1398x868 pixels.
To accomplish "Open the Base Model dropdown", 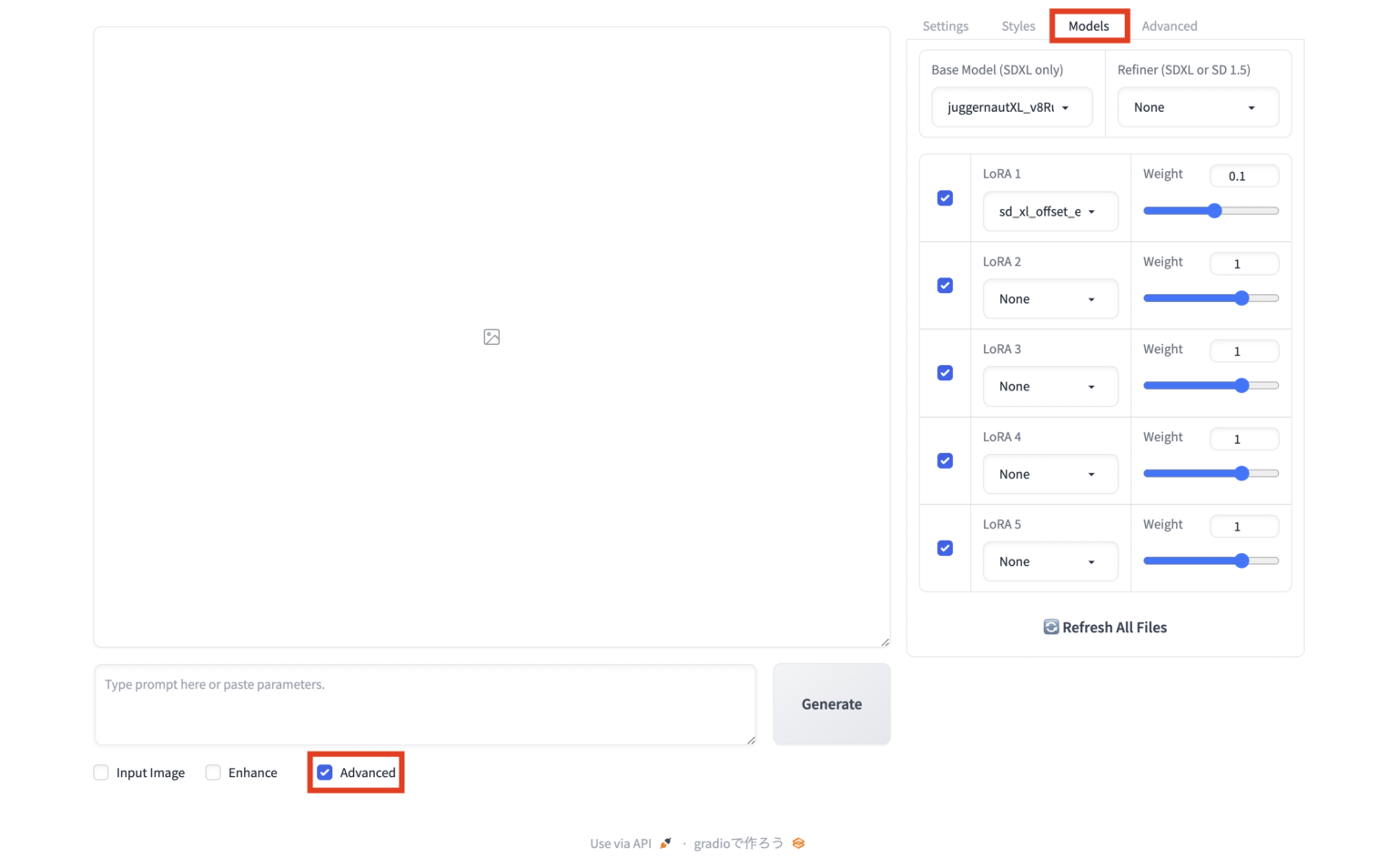I will click(x=1011, y=107).
